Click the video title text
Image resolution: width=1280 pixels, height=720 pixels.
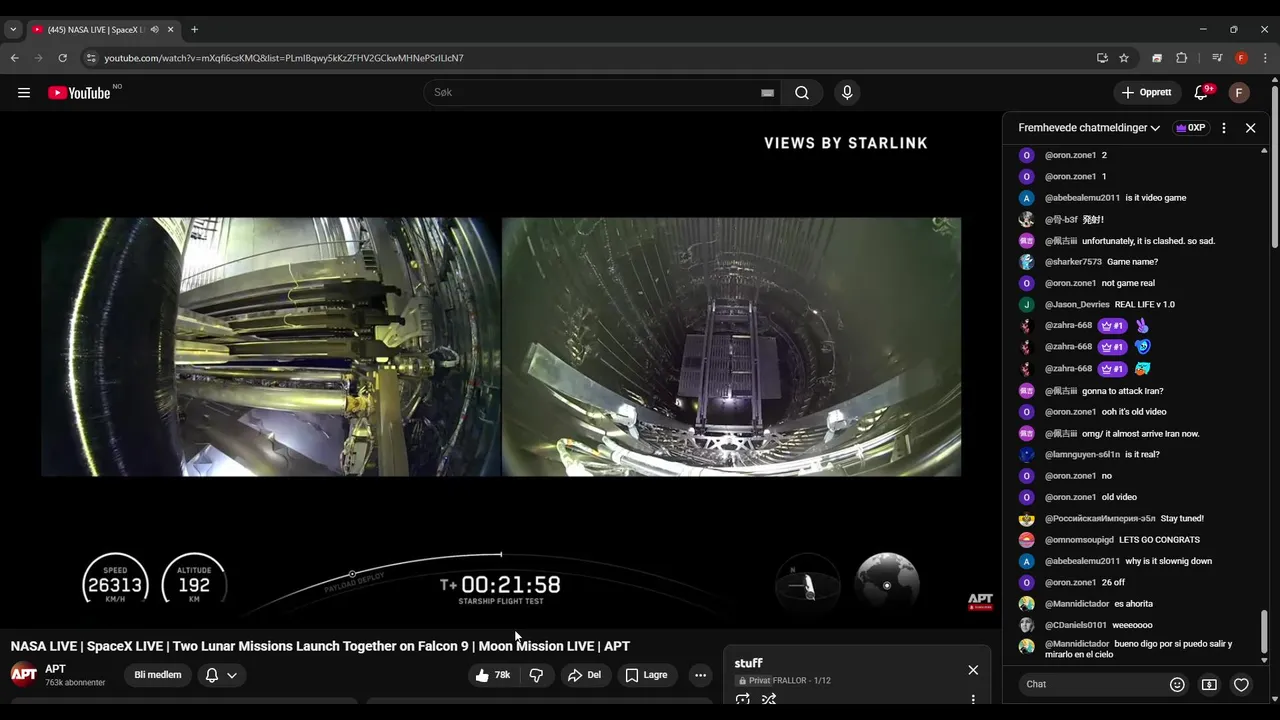[x=320, y=646]
